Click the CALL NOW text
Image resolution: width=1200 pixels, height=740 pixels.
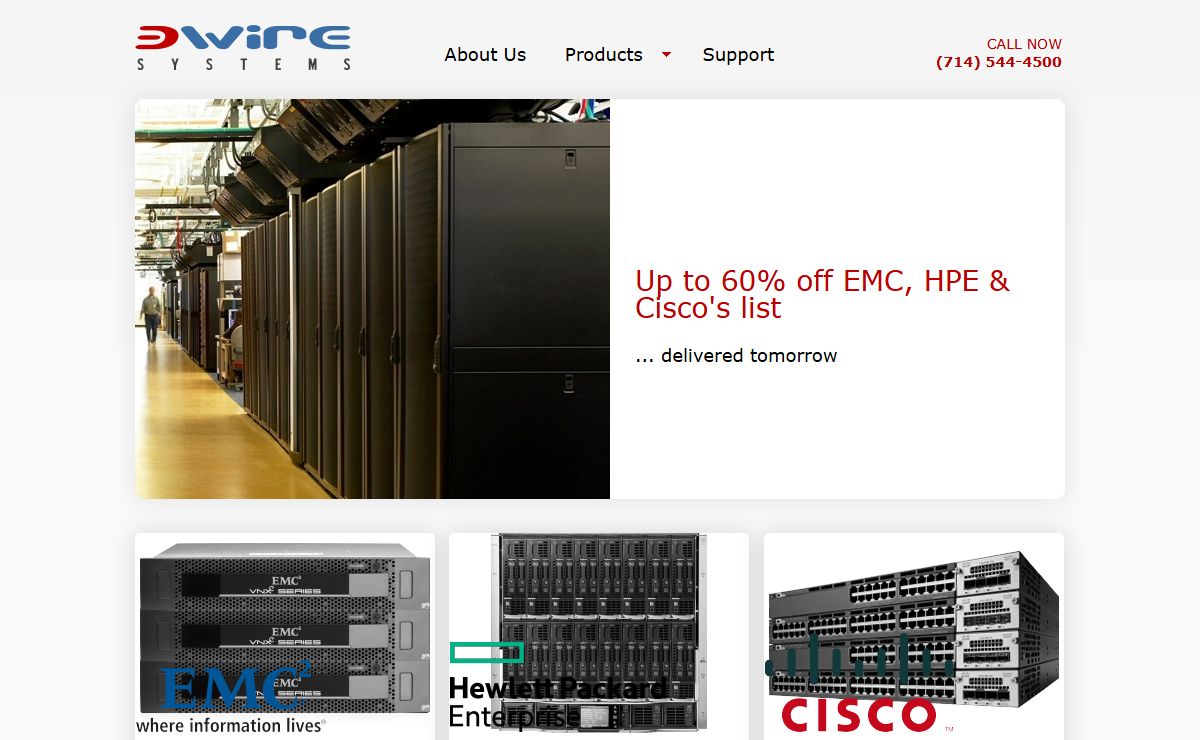coord(1024,44)
